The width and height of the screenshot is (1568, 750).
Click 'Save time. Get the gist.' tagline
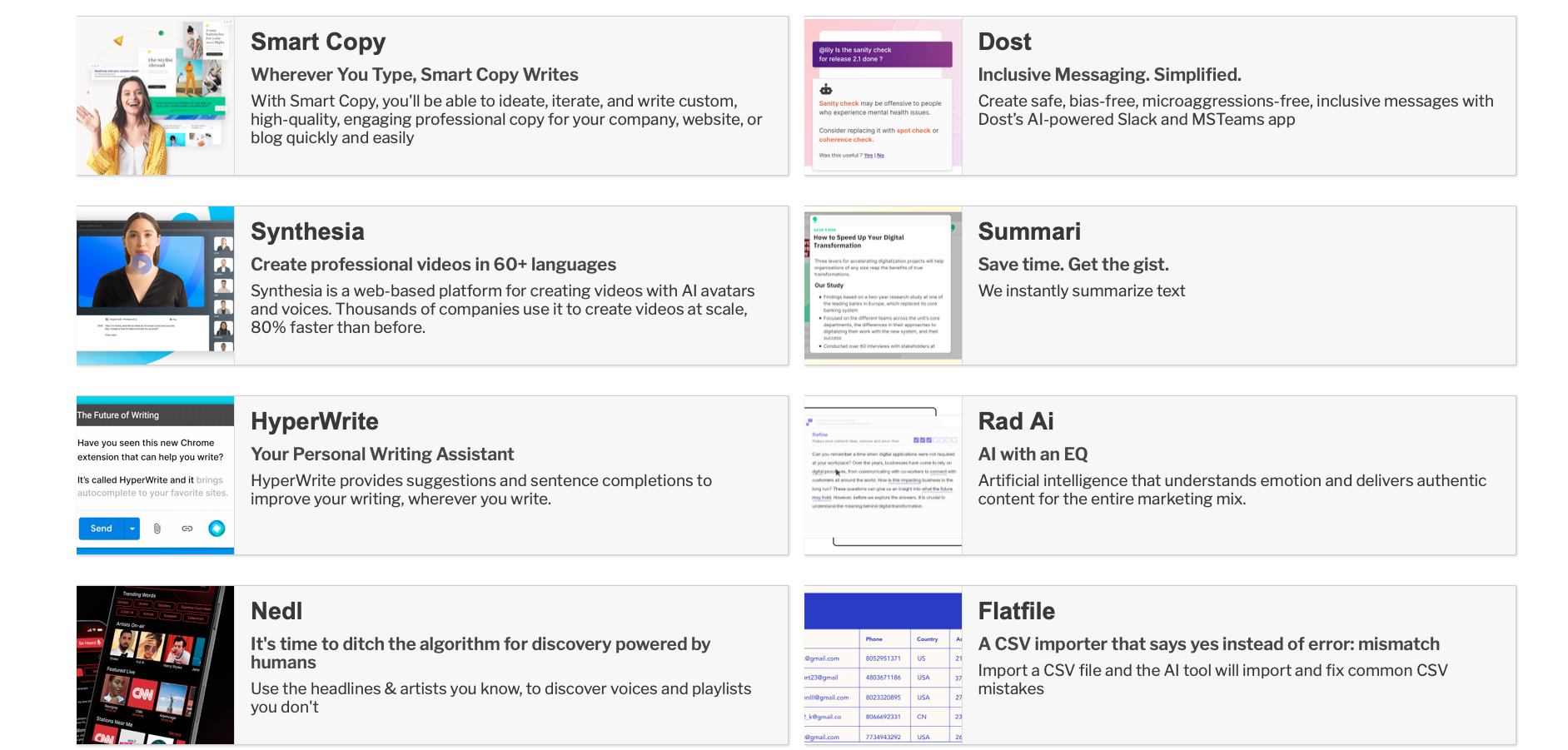[1073, 265]
